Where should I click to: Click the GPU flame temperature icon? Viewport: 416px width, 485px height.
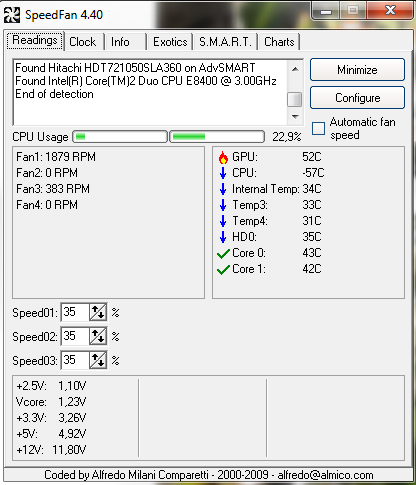(x=223, y=157)
